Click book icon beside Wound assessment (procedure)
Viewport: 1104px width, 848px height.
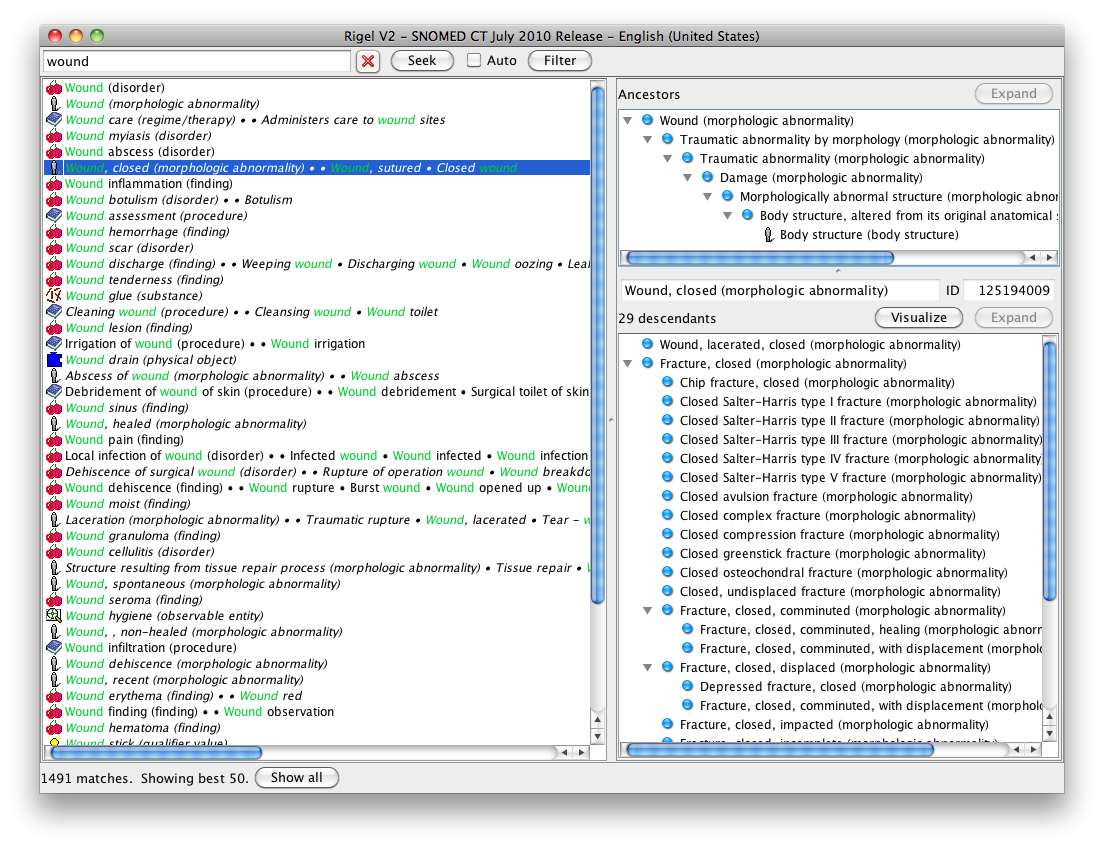[54, 216]
